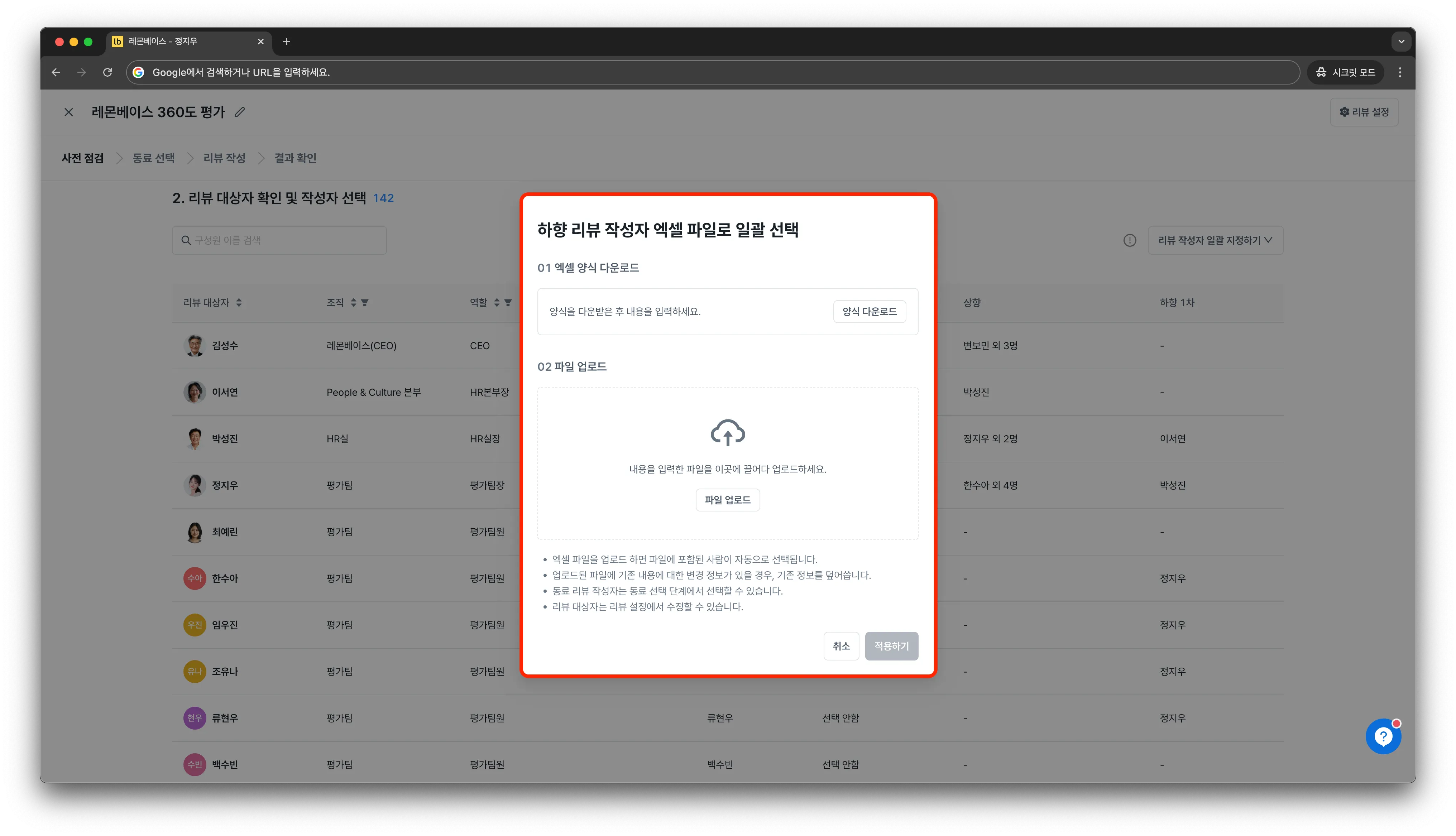1456x836 pixels.
Task: Cancel the dialog with 취소
Action: pos(841,646)
